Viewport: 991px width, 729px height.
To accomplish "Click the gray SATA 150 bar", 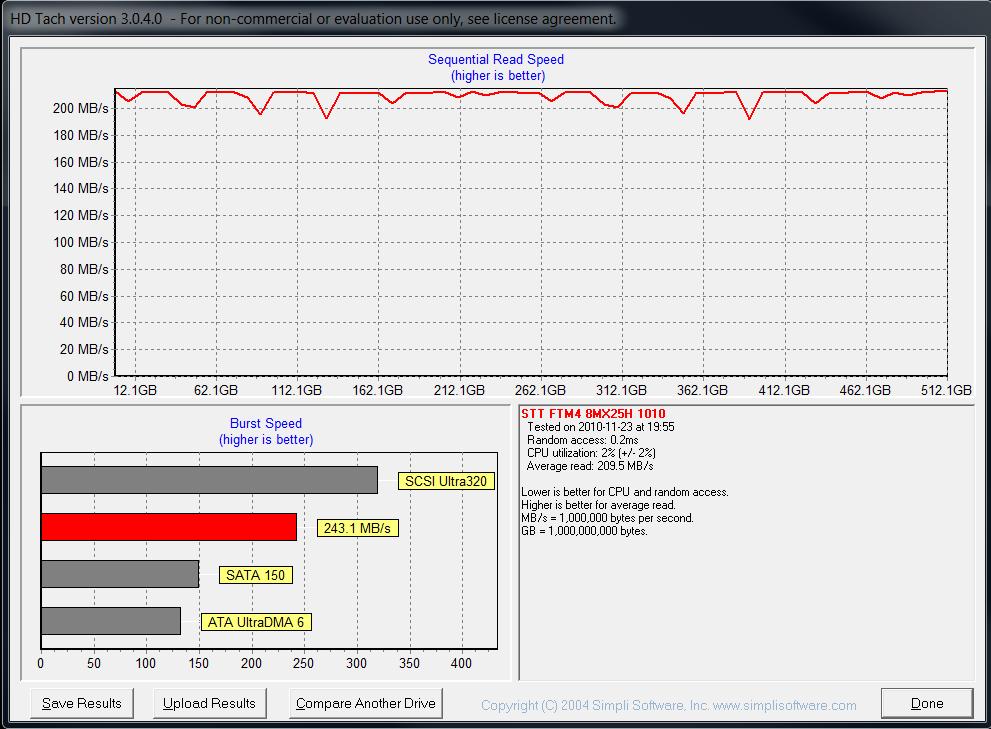I will point(120,574).
